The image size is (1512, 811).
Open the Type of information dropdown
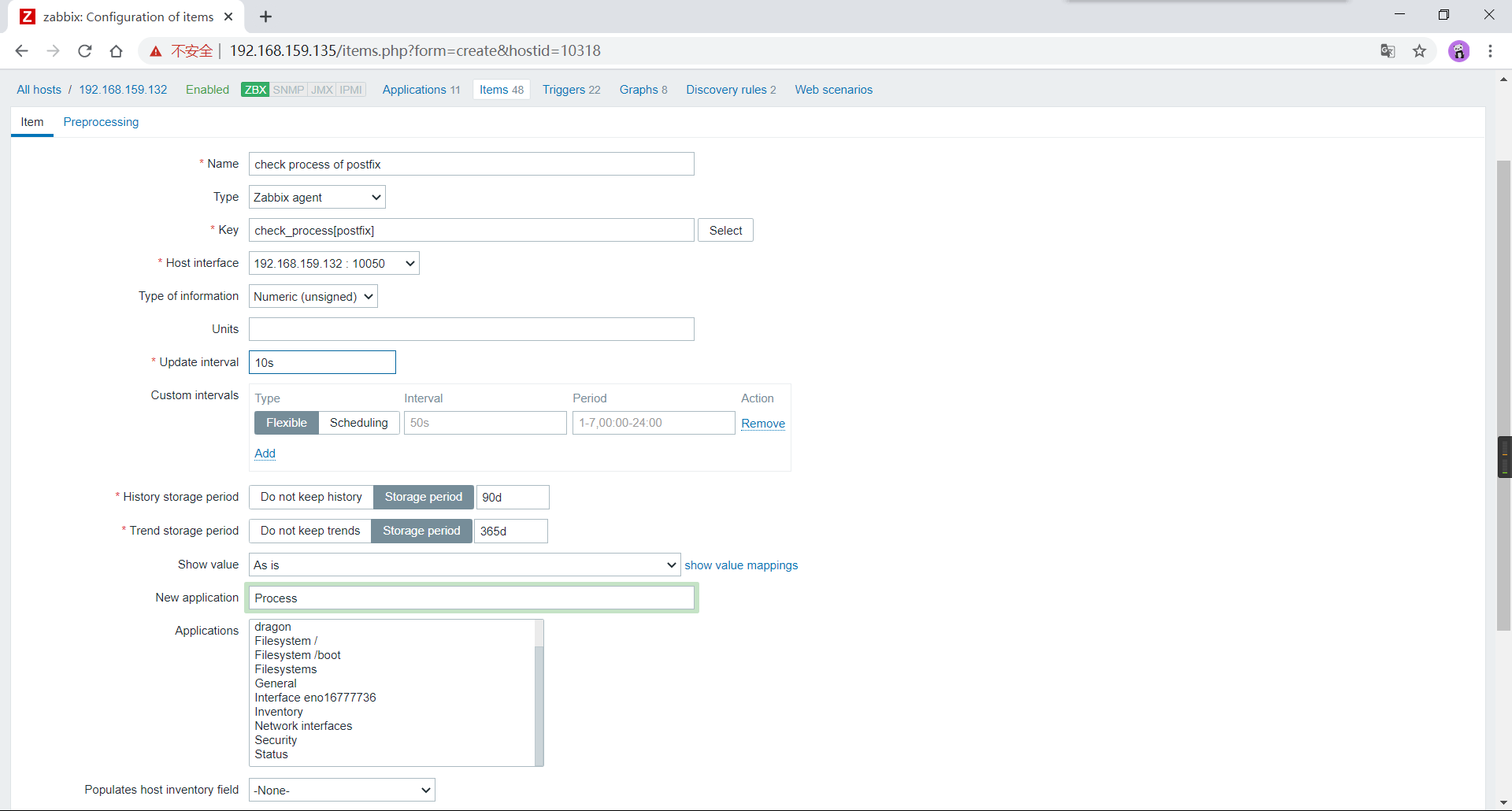coord(313,297)
